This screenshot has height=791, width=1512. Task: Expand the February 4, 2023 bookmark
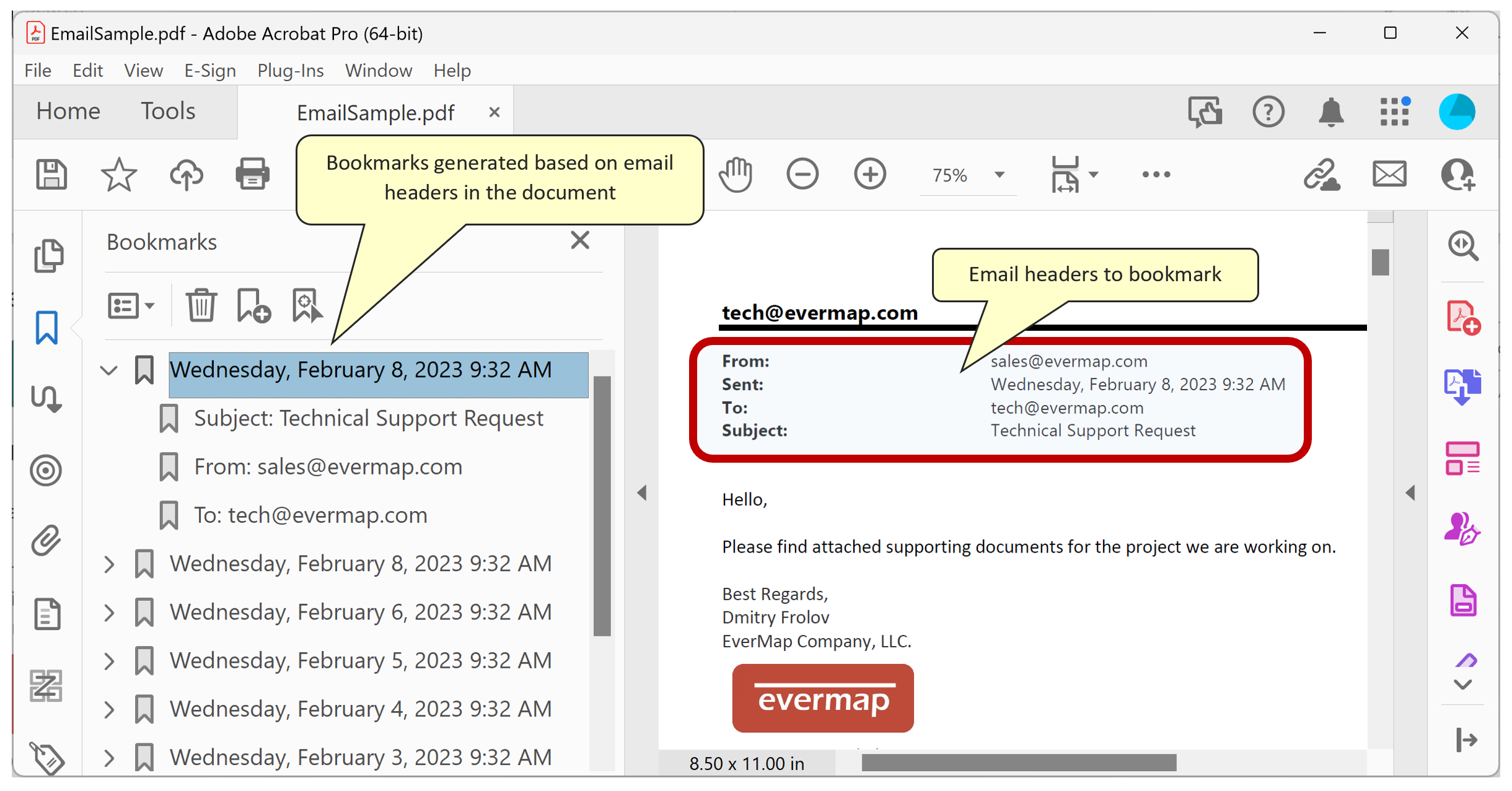click(109, 709)
